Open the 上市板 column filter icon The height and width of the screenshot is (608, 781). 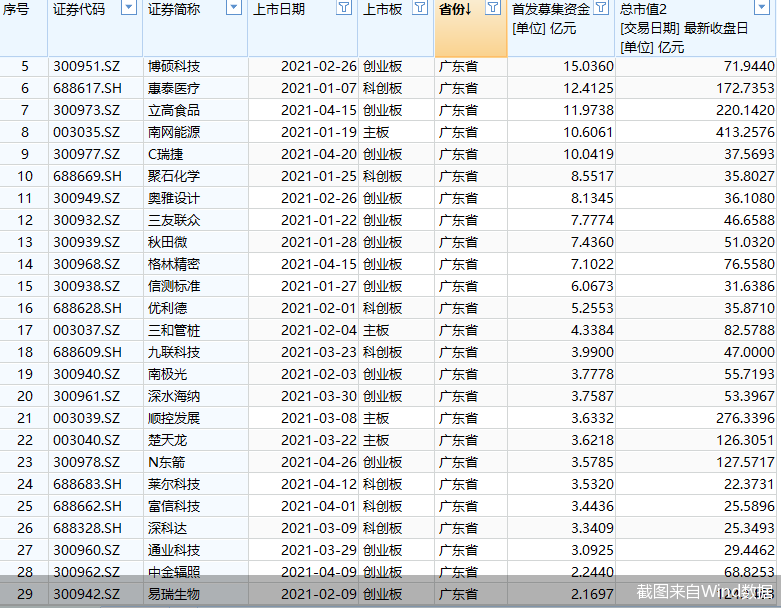(x=420, y=8)
